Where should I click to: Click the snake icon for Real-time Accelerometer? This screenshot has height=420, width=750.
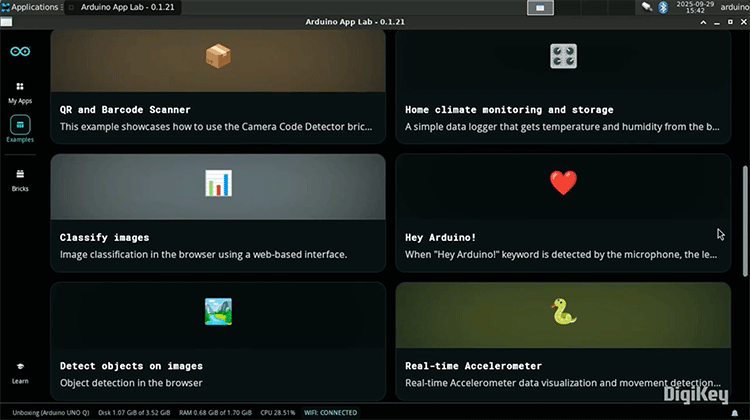pos(563,312)
